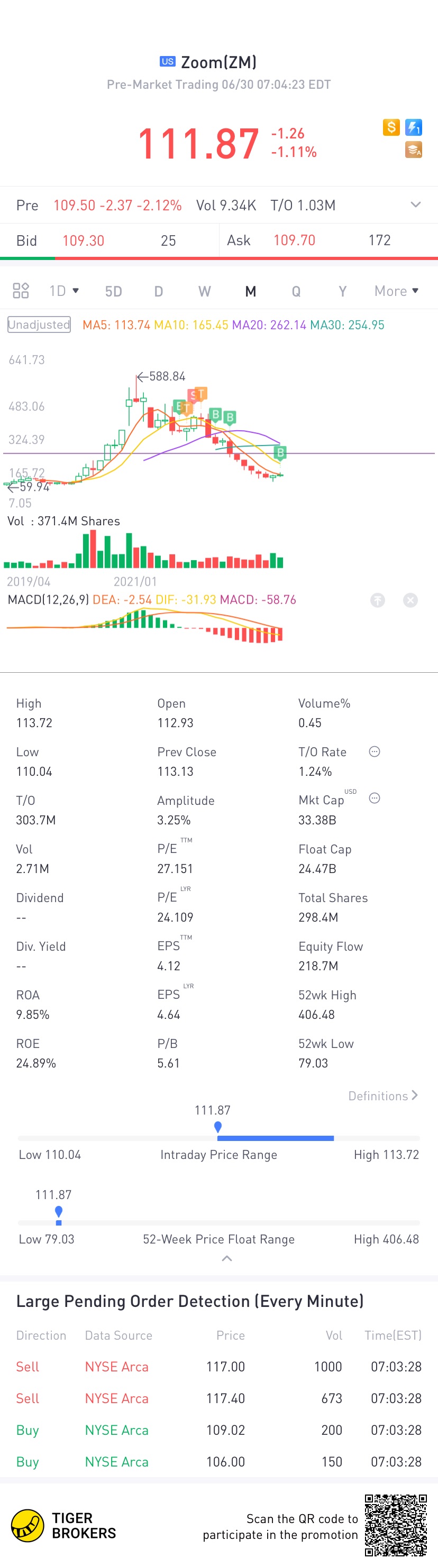The width and height of the screenshot is (438, 1568).
Task: Open the 1D interval dropdown
Action: coord(64,291)
